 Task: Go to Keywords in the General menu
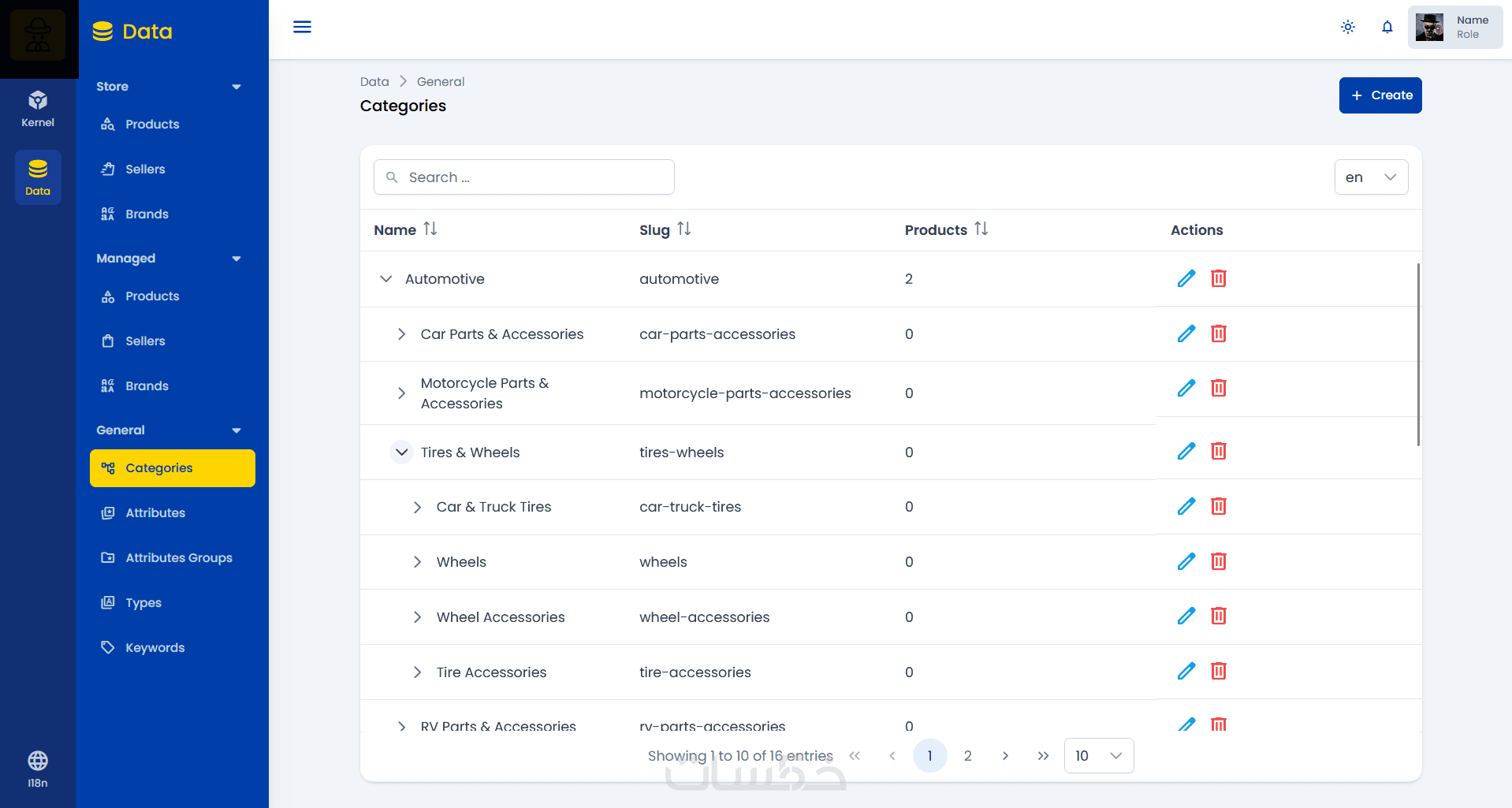click(x=155, y=647)
